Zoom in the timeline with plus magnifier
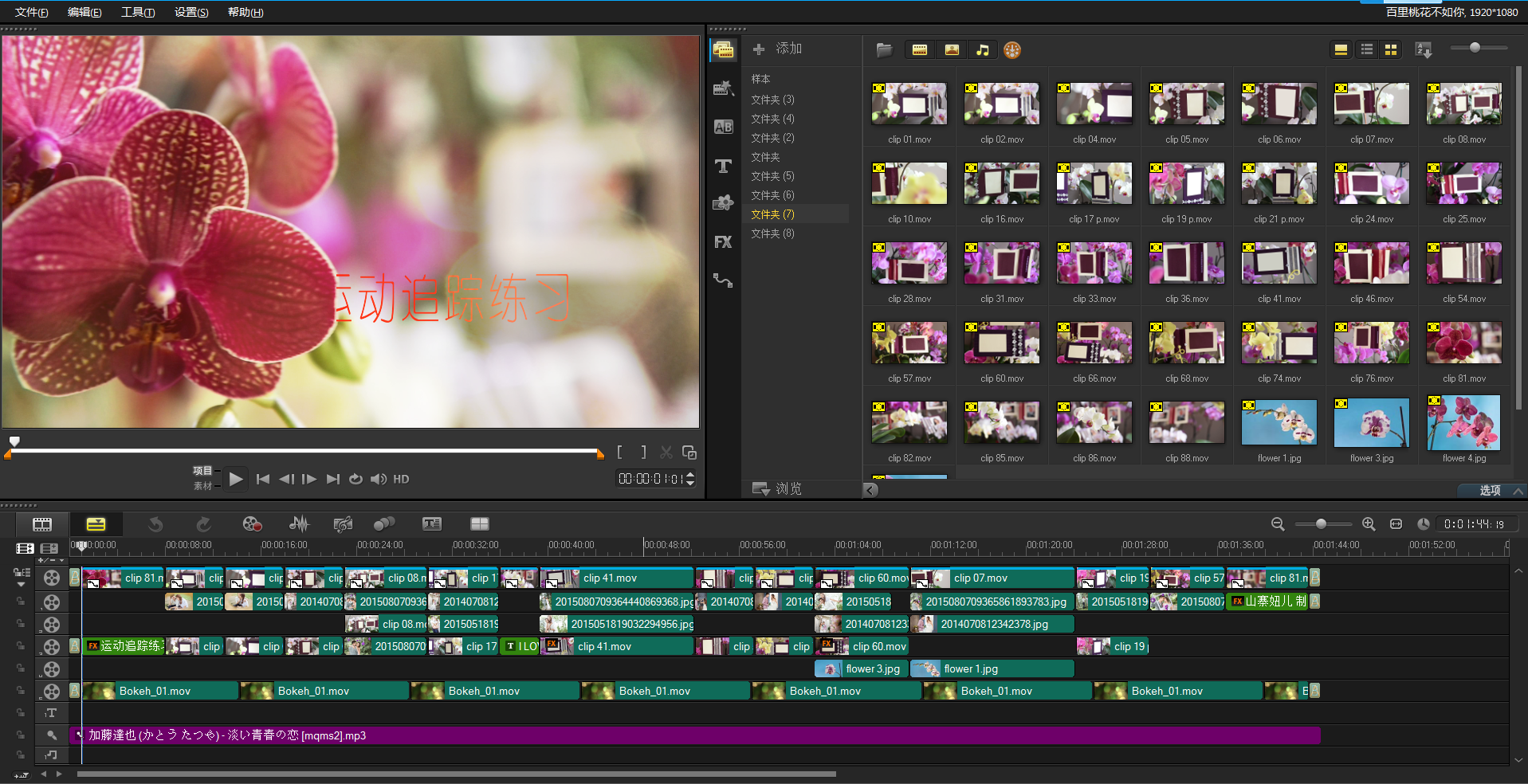1528x784 pixels. (1369, 523)
